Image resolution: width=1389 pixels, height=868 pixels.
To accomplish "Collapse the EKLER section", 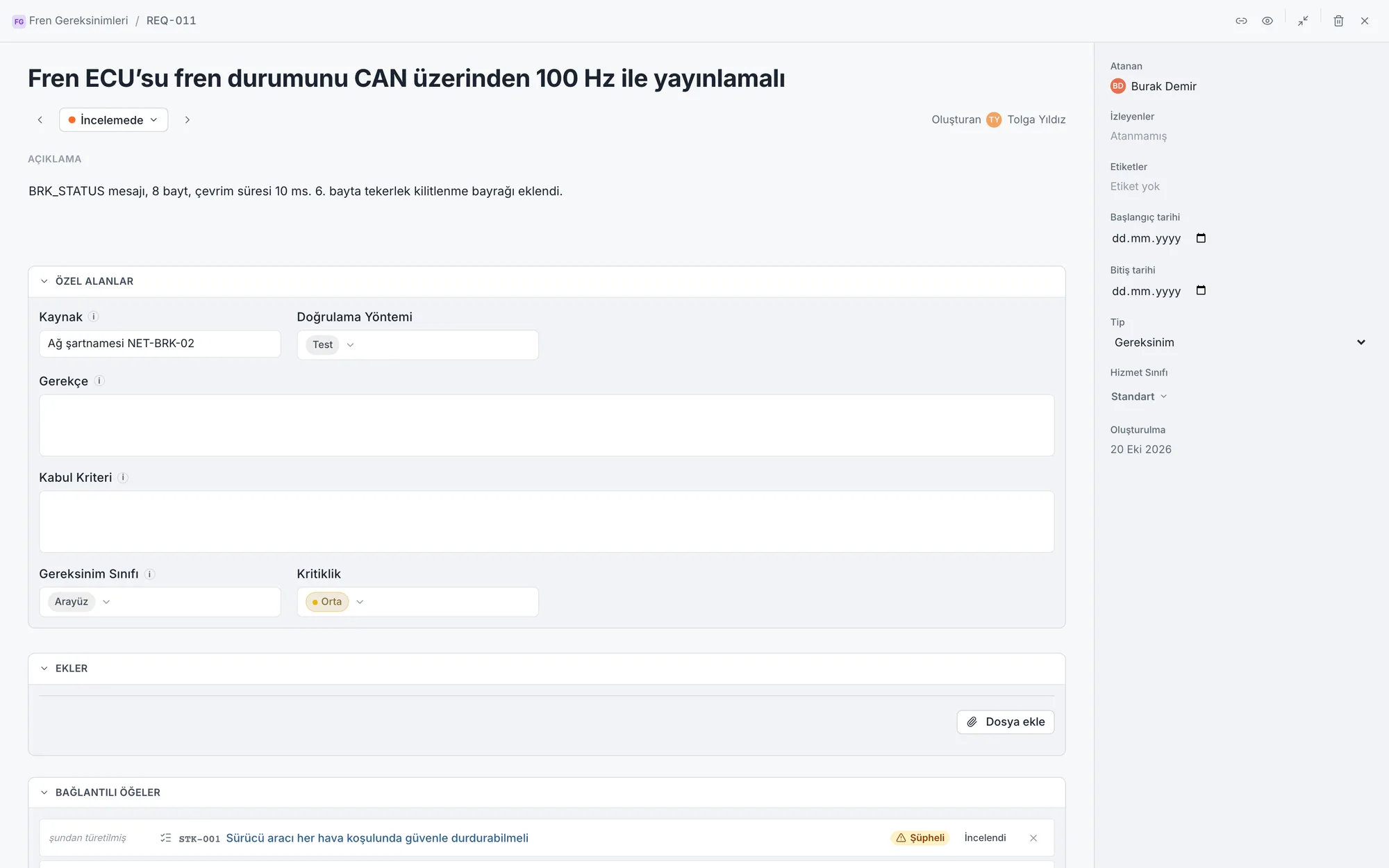I will (x=44, y=668).
